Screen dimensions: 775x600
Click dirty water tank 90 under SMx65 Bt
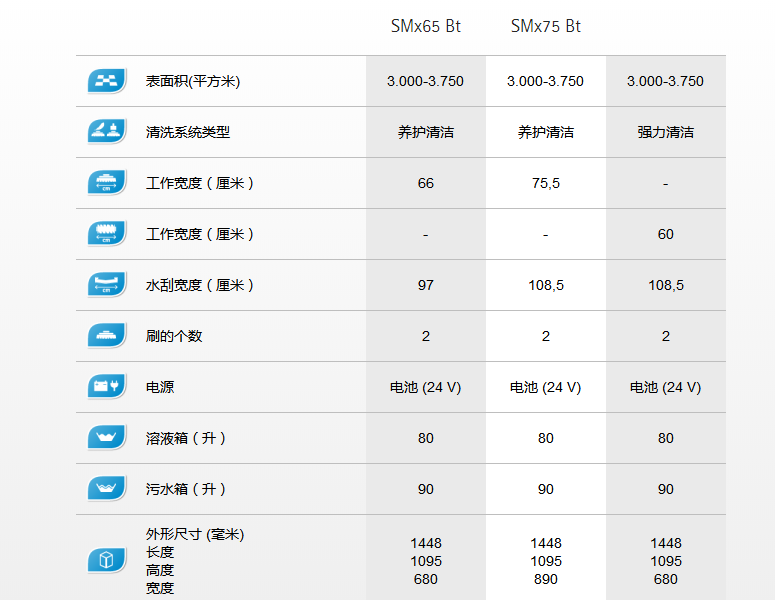[426, 489]
